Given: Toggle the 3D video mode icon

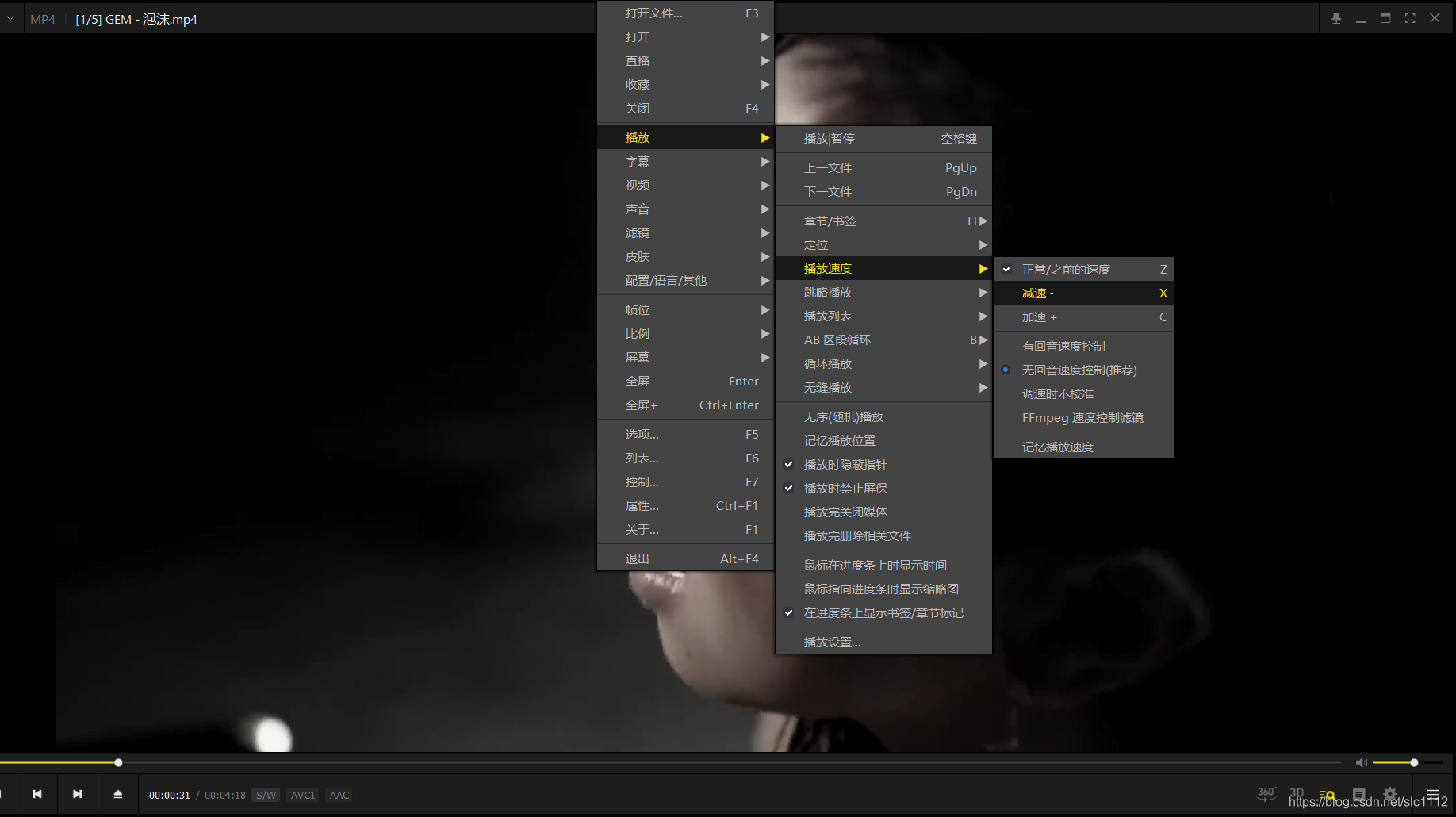Looking at the screenshot, I should (1297, 793).
